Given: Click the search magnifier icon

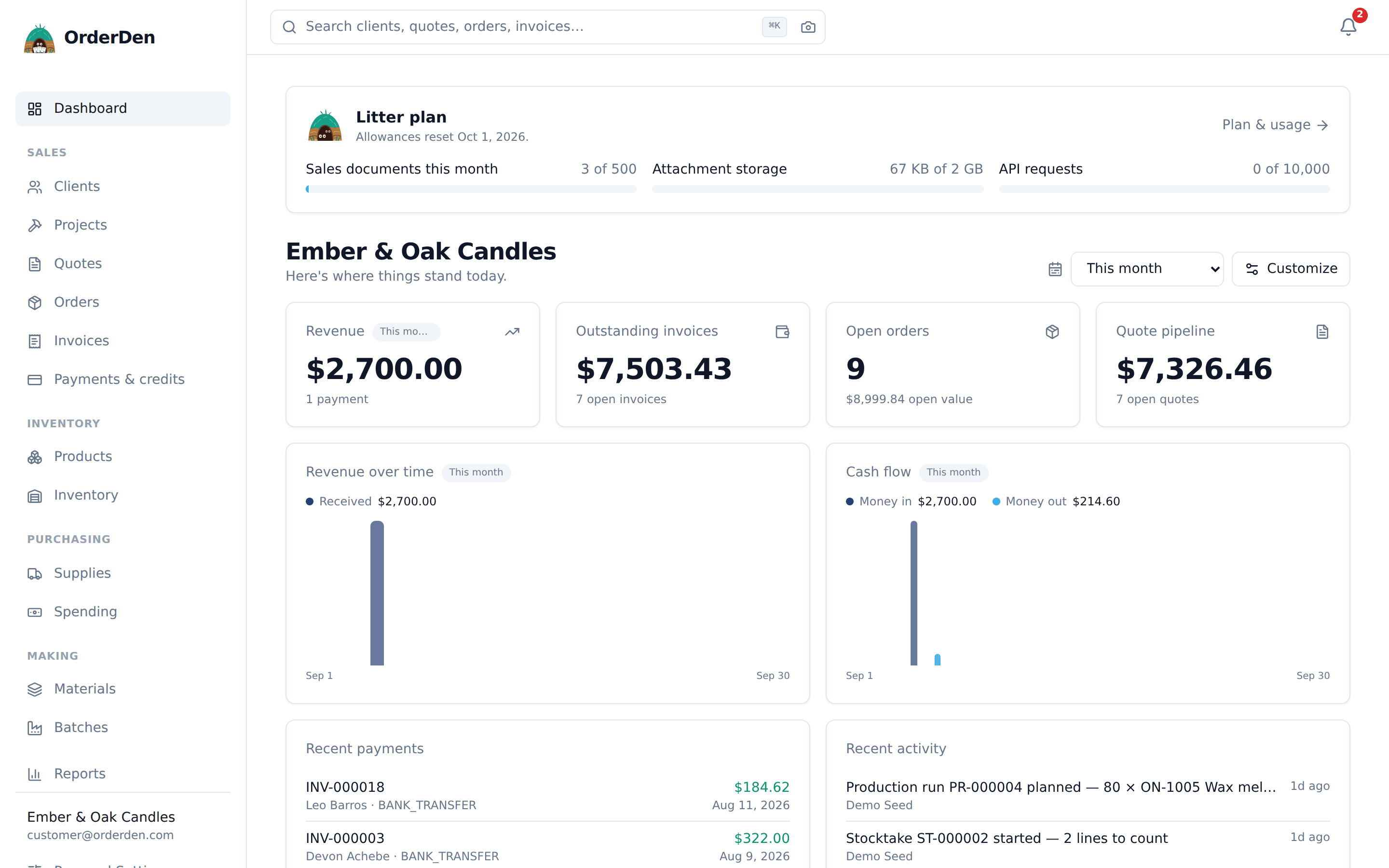Looking at the screenshot, I should (x=289, y=27).
